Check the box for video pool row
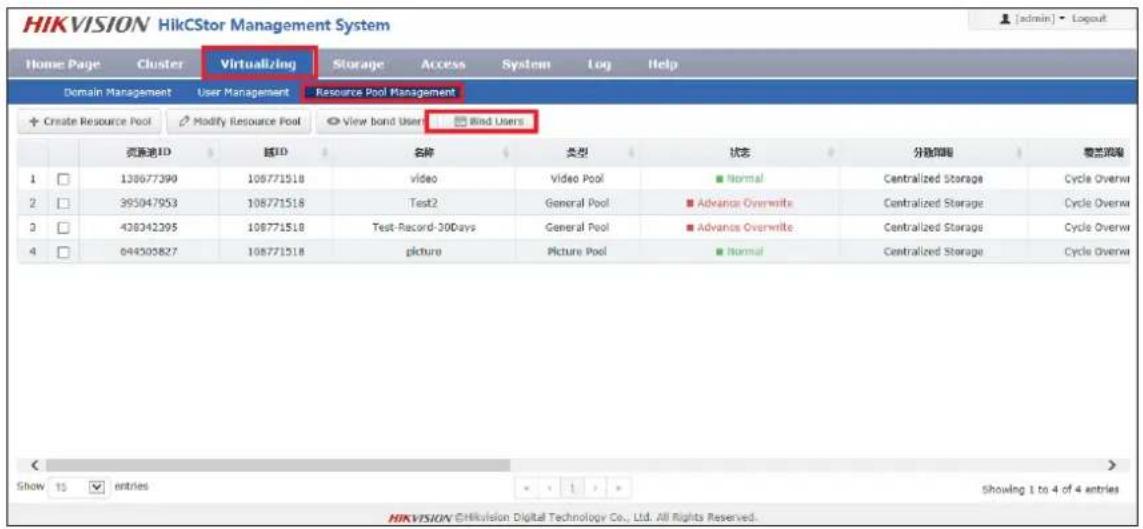Viewport: 1143px width, 529px height. tap(63, 179)
